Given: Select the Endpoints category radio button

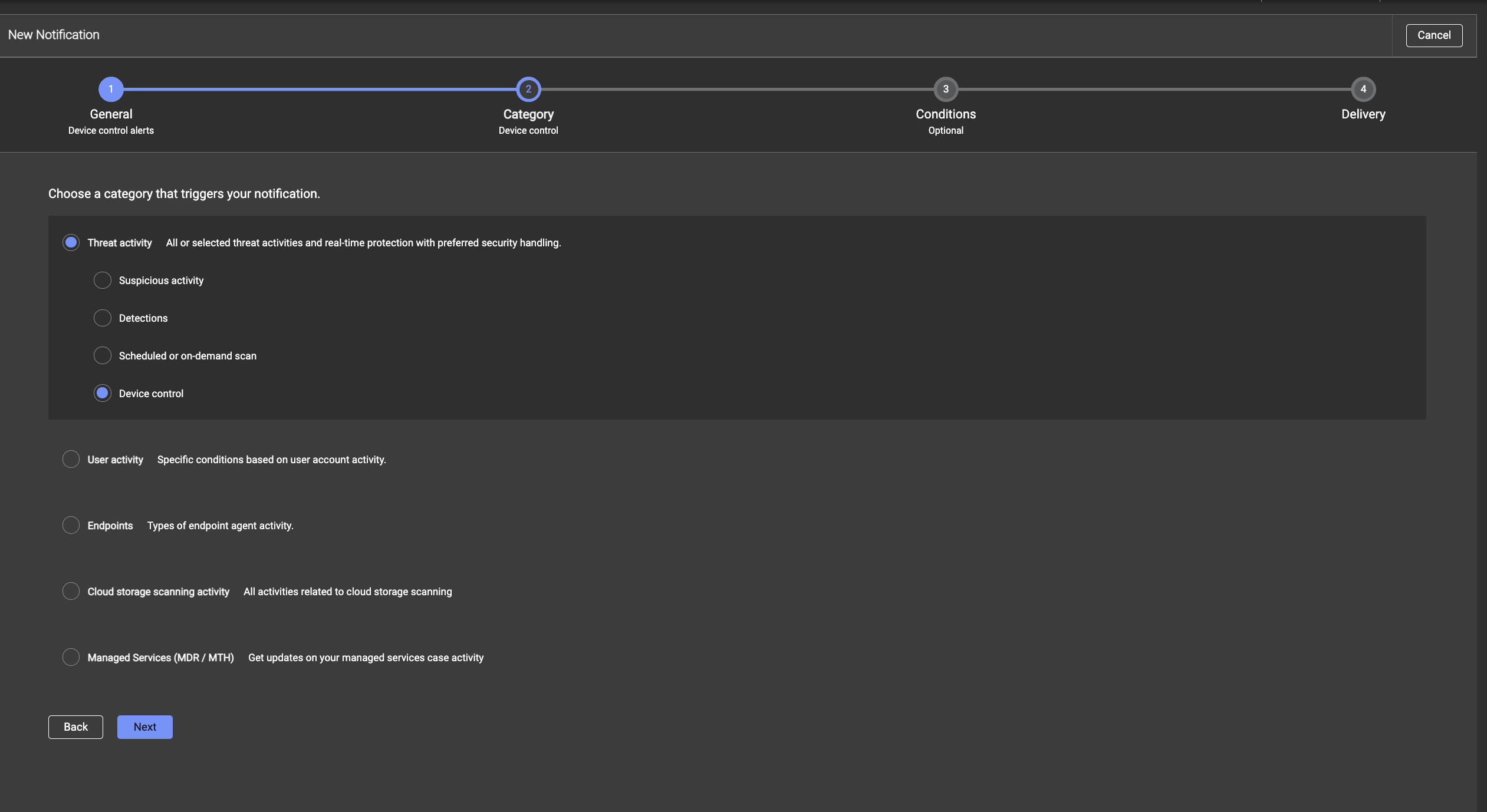Looking at the screenshot, I should [x=71, y=526].
